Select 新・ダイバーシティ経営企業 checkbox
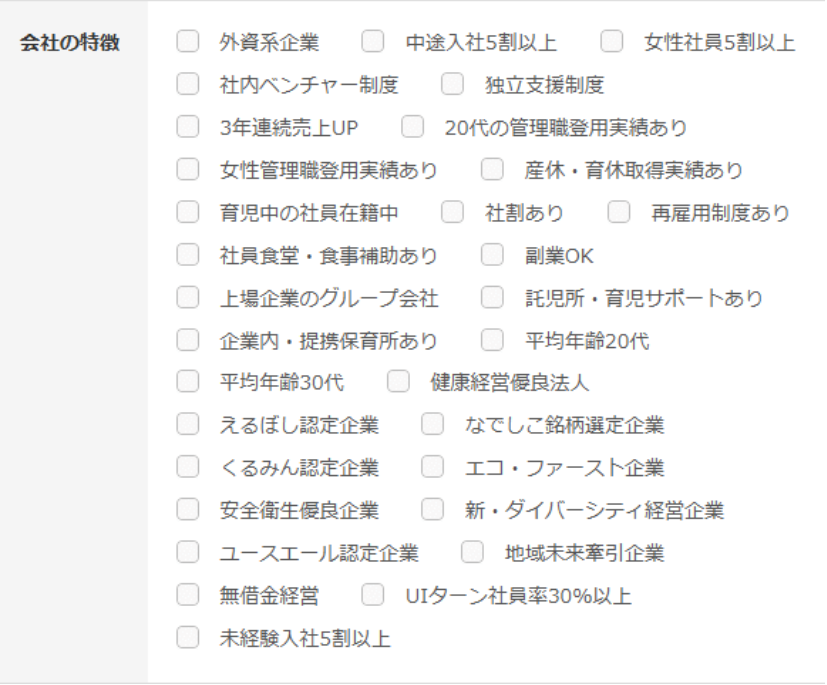The image size is (827, 685). pyautogui.click(x=431, y=510)
